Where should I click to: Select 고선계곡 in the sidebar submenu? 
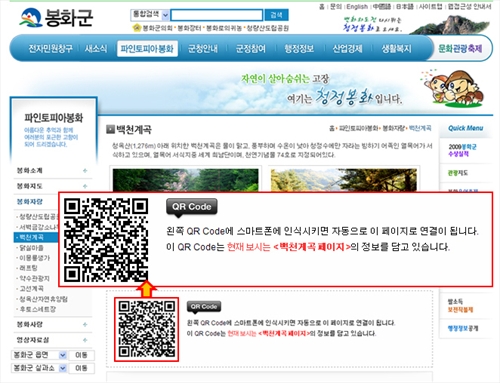pyautogui.click(x=31, y=289)
